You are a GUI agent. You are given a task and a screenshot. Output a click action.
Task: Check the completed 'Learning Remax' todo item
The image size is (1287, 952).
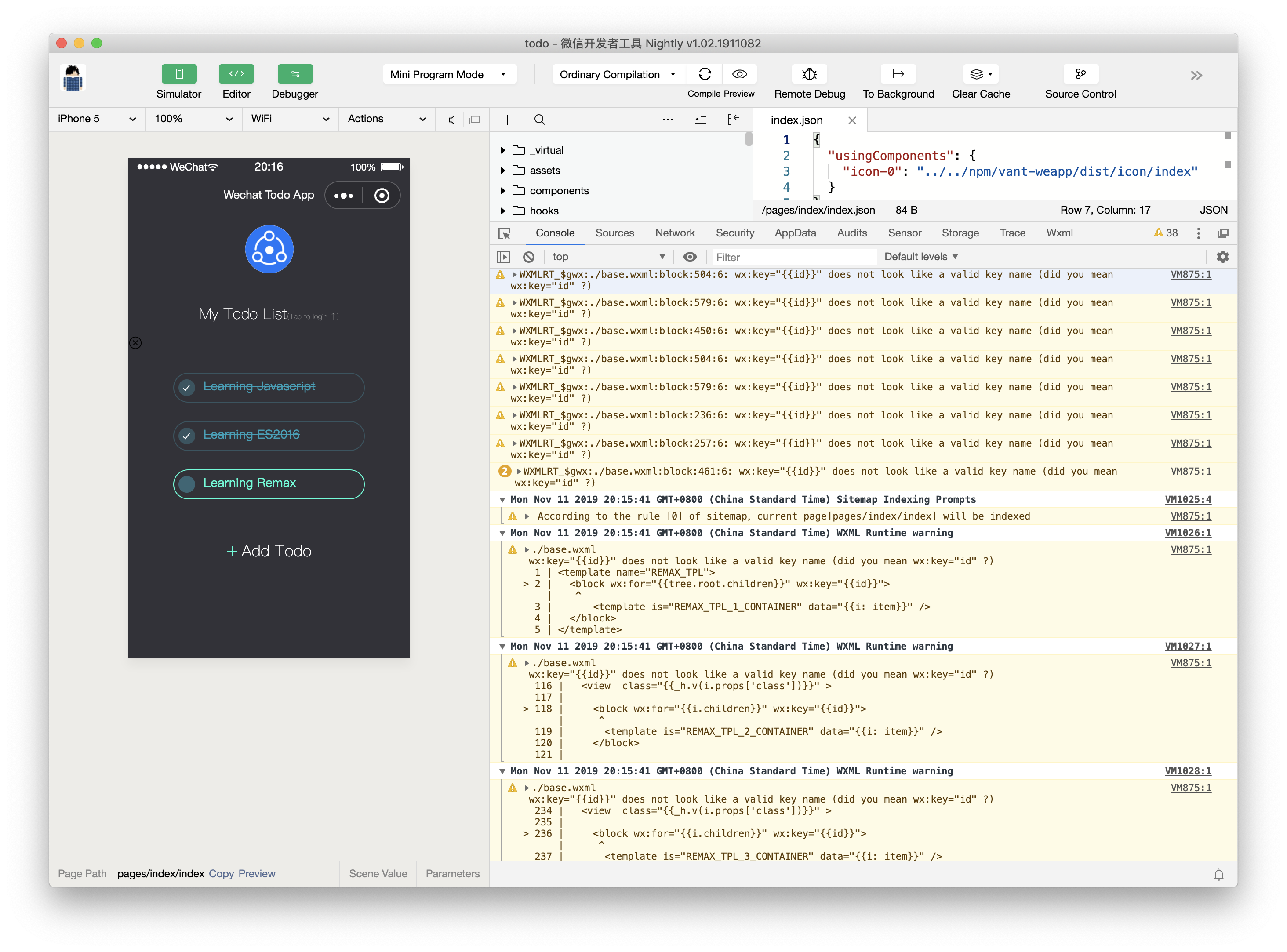click(x=186, y=484)
